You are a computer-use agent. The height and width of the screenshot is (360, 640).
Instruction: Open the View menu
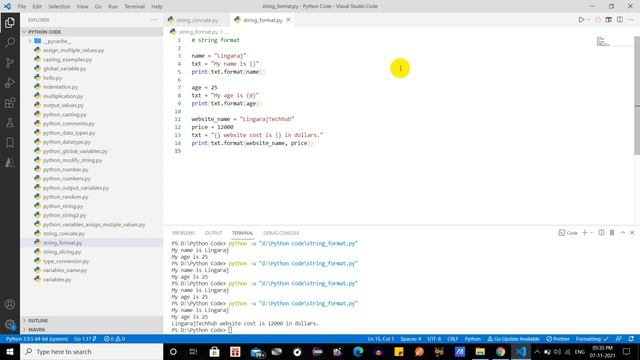(x=82, y=6)
